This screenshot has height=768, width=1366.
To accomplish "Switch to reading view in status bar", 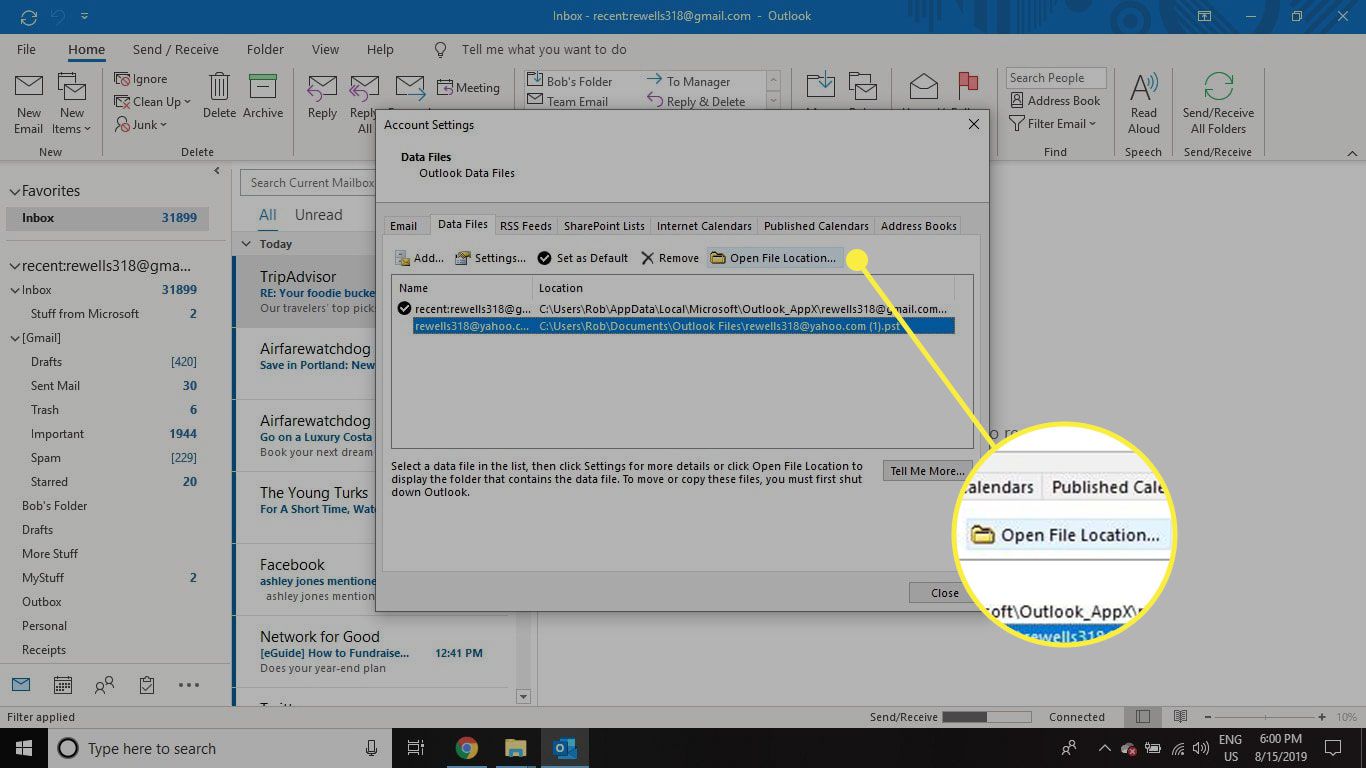I will pyautogui.click(x=1180, y=717).
